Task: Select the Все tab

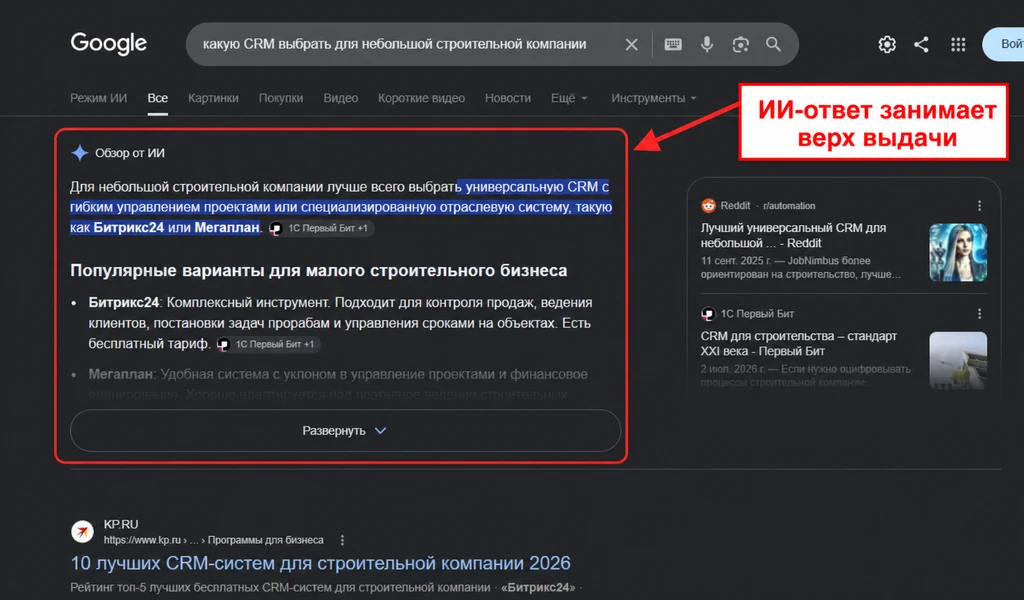Action: (157, 98)
